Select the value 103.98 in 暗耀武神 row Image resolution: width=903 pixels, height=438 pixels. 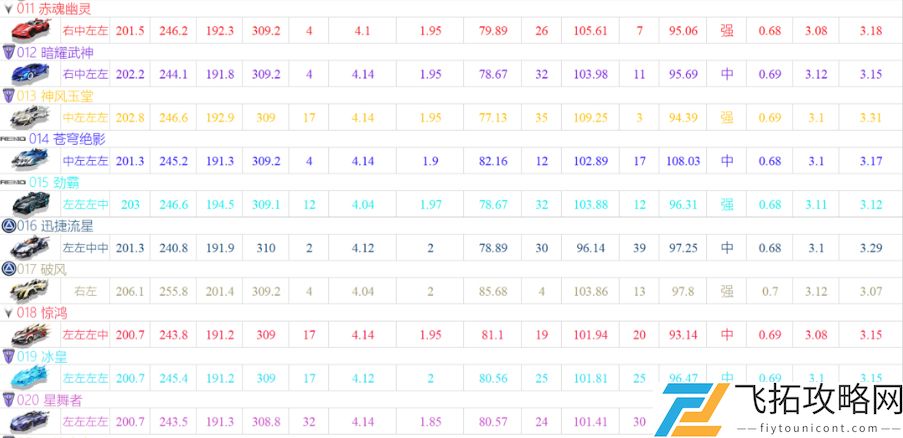(x=590, y=74)
